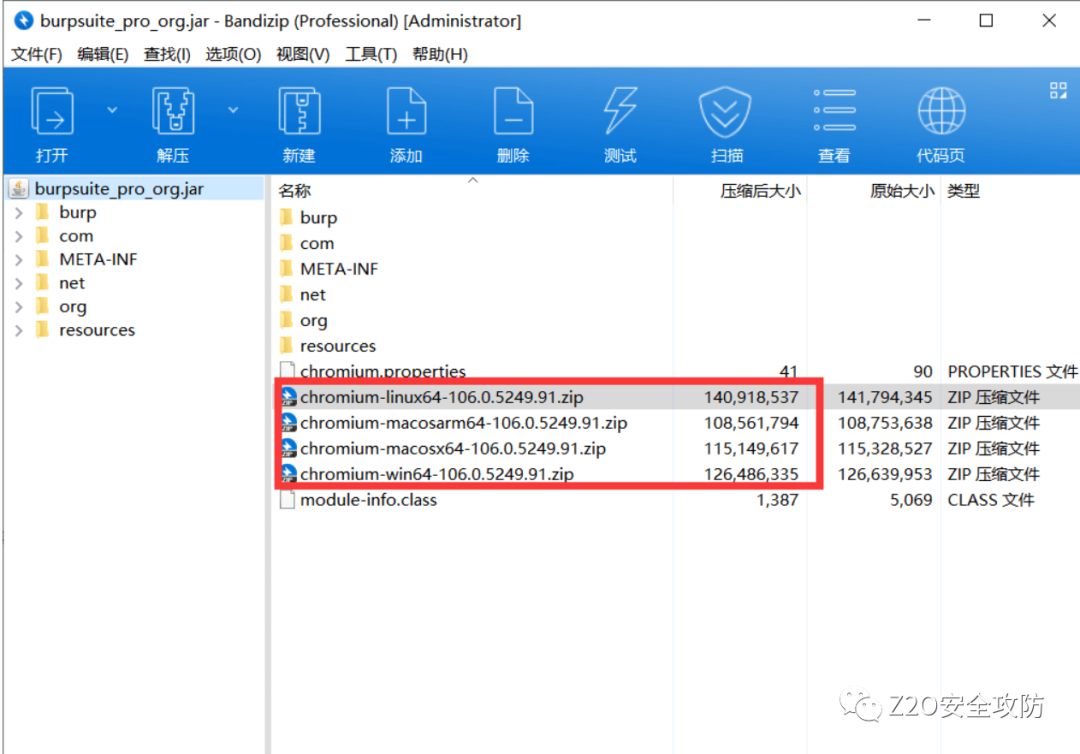Open the 编辑(E) menu
The height and width of the screenshot is (754, 1080).
click(103, 54)
